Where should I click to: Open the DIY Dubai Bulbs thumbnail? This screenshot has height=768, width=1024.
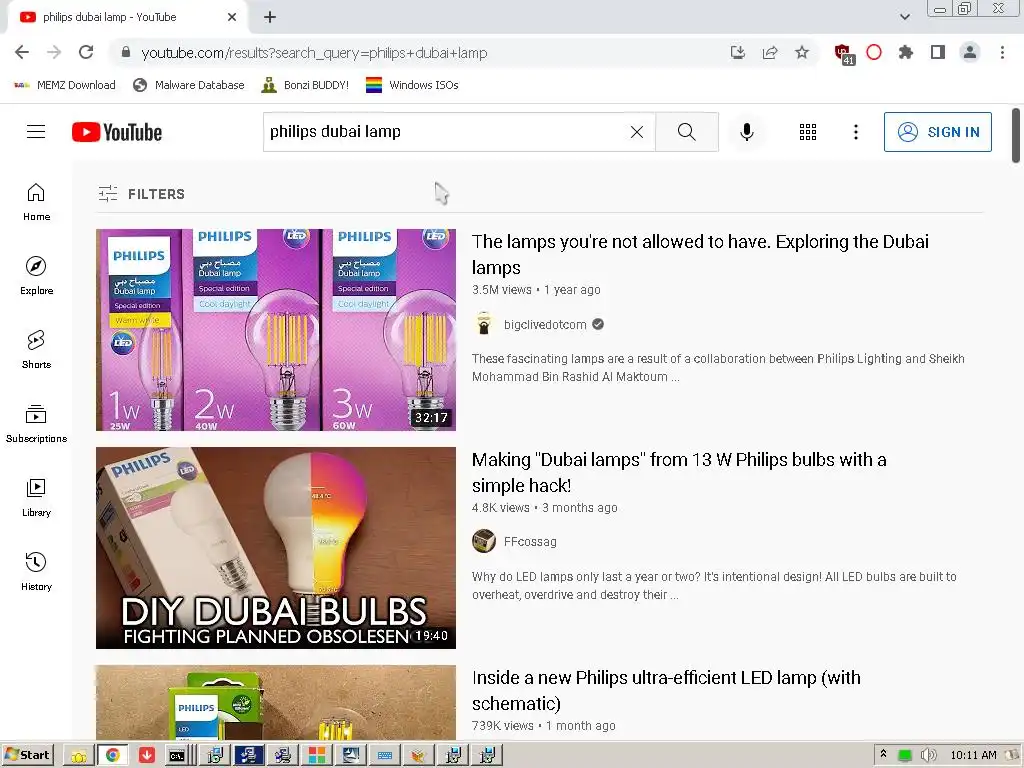(276, 548)
